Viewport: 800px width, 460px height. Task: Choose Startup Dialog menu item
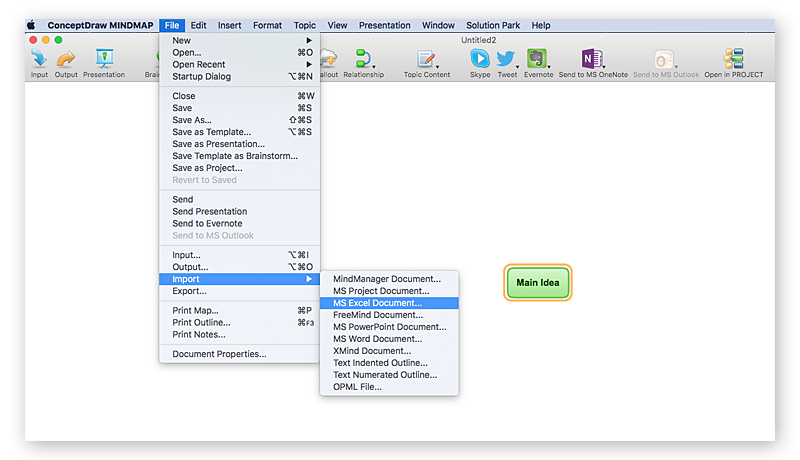click(240, 76)
